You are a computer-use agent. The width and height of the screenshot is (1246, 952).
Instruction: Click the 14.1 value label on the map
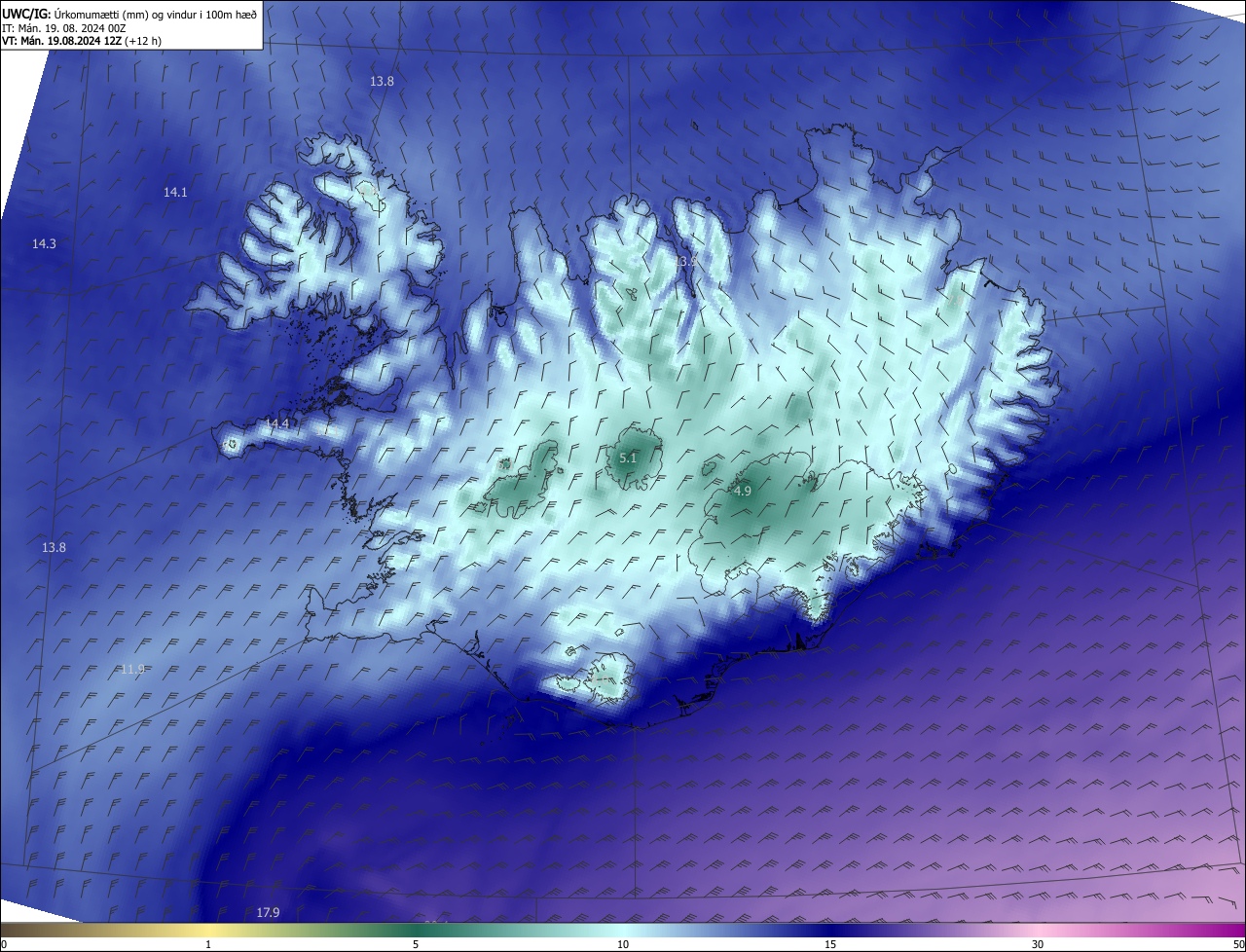click(175, 193)
